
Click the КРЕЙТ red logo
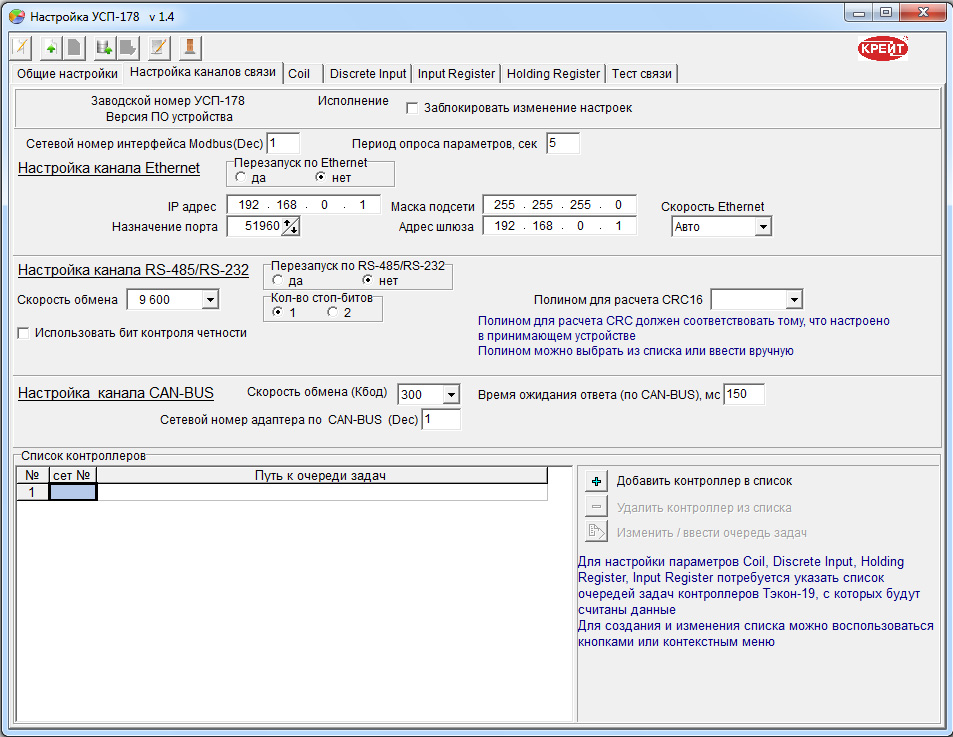(x=883, y=48)
